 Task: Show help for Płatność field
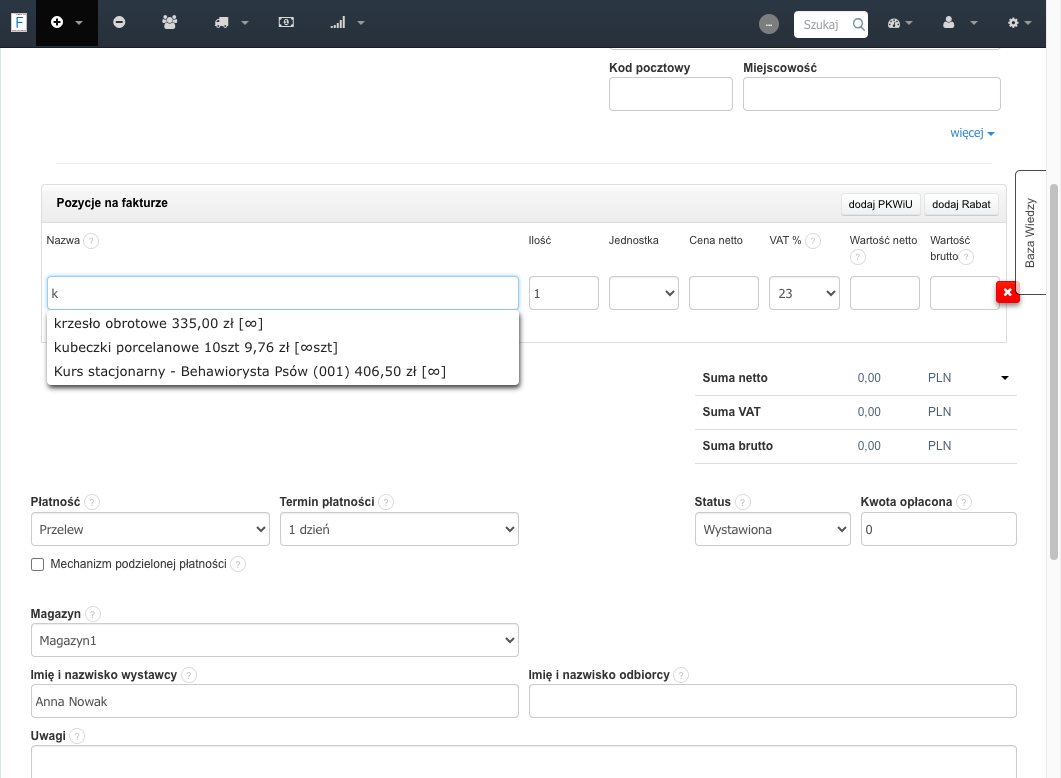[92, 502]
